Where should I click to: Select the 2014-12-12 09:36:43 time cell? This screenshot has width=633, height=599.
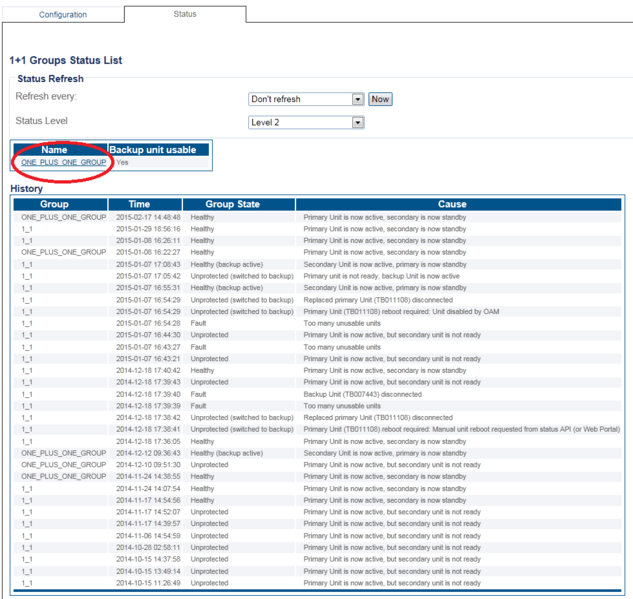(148, 453)
